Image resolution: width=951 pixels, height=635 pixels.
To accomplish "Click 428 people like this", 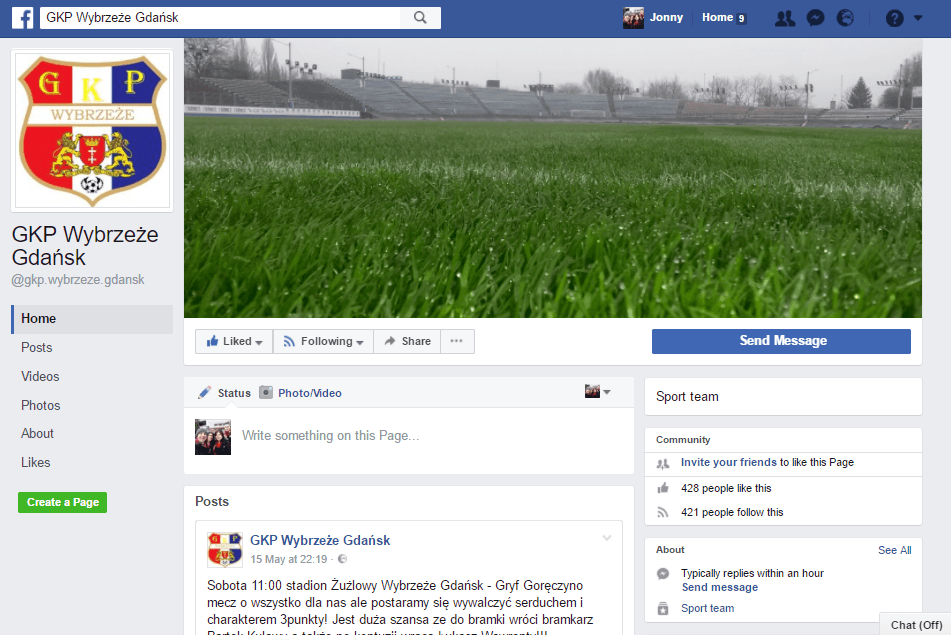I will click(726, 488).
